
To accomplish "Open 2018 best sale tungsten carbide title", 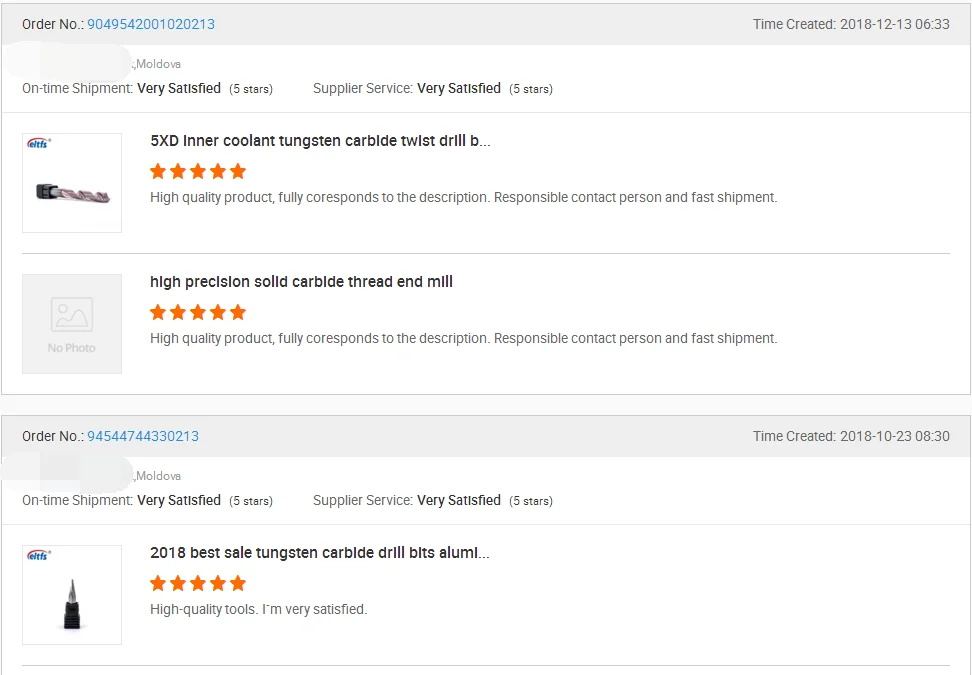I will (x=320, y=553).
